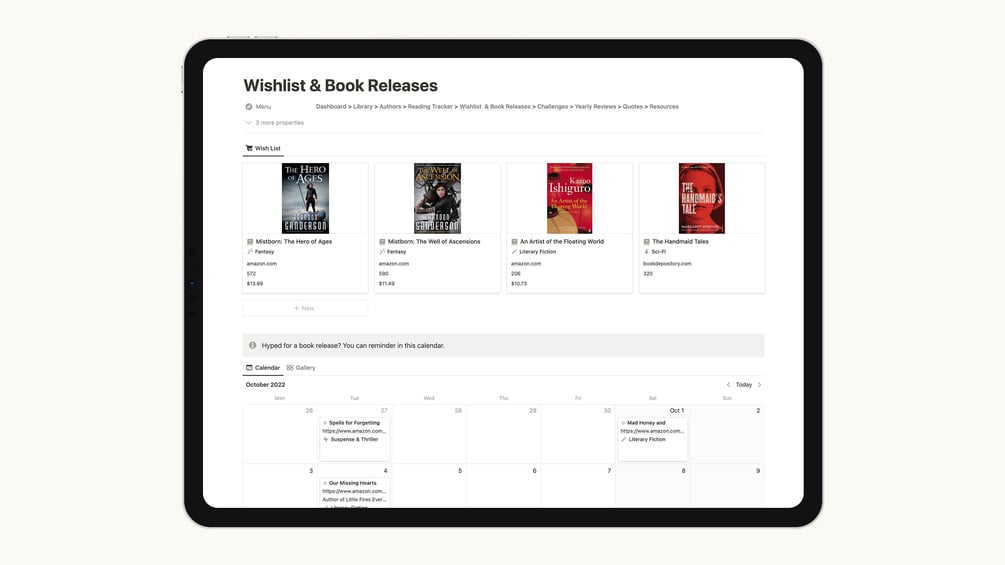Expand the 3 more properties chevron
The height and width of the screenshot is (565, 1005).
[x=248, y=122]
